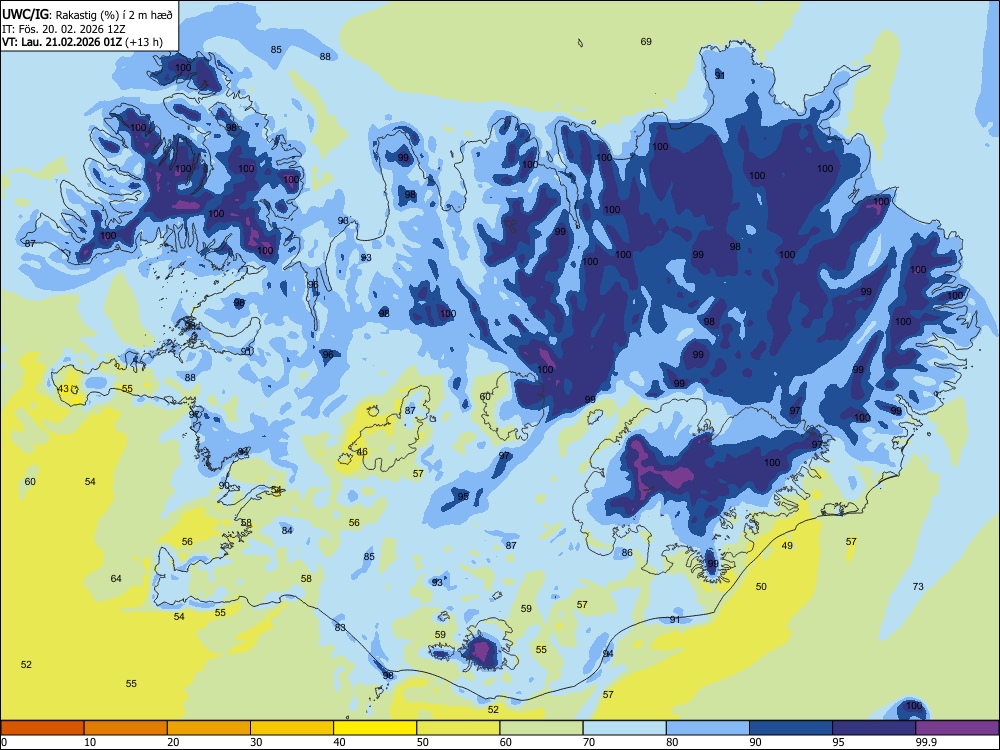Click the title 'UWC/IG: Rakastig (%) í 2 m hæð'
The image size is (1000, 750).
coord(87,15)
